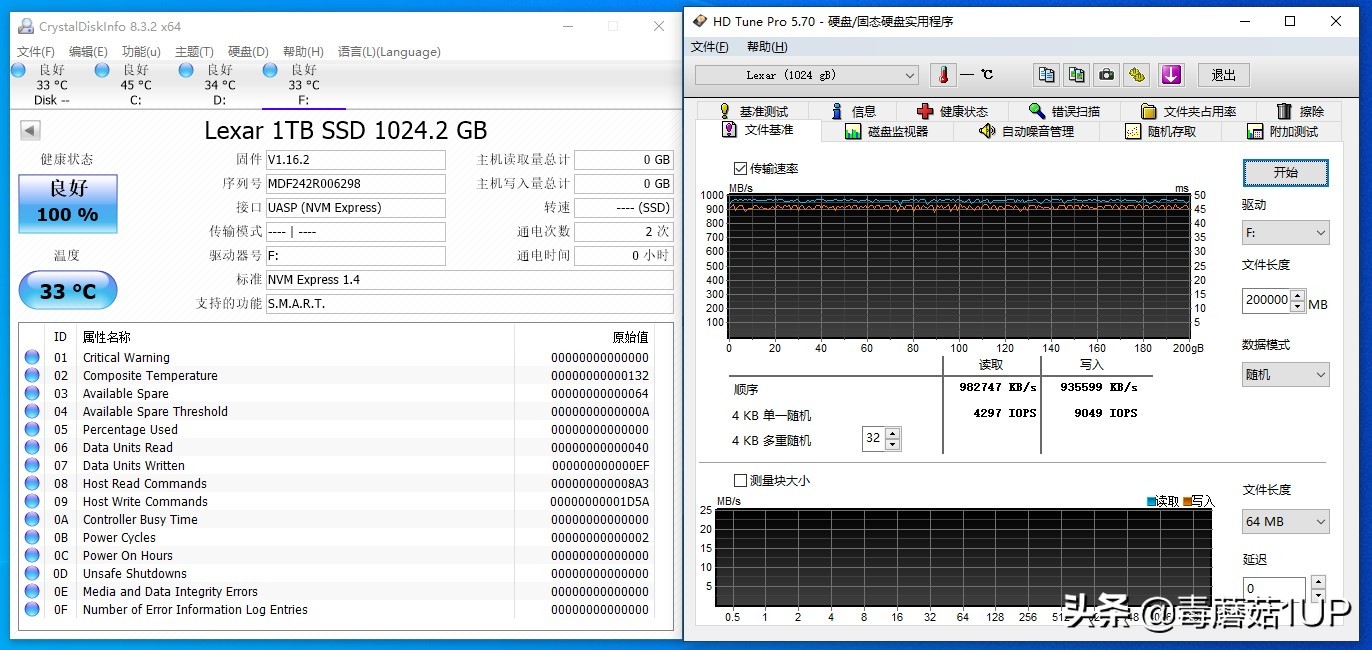Select the C: drive health indicator

102,70
